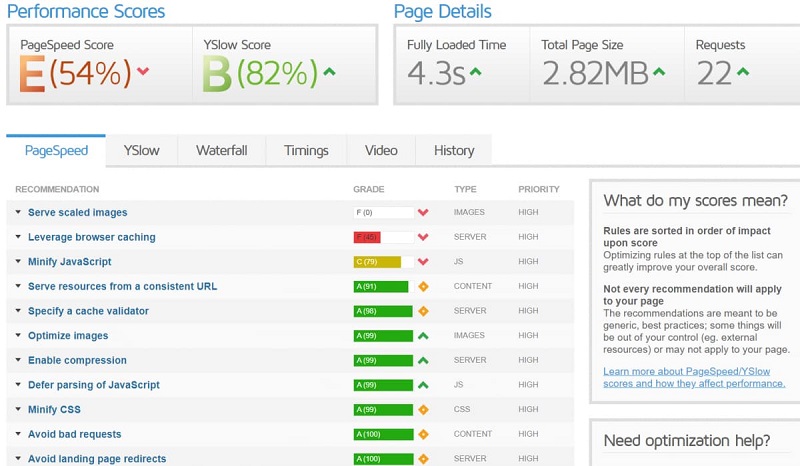Expand the Defer parsing of JavaScript triangle
Viewport: 800px width, 466px height.
point(18,384)
